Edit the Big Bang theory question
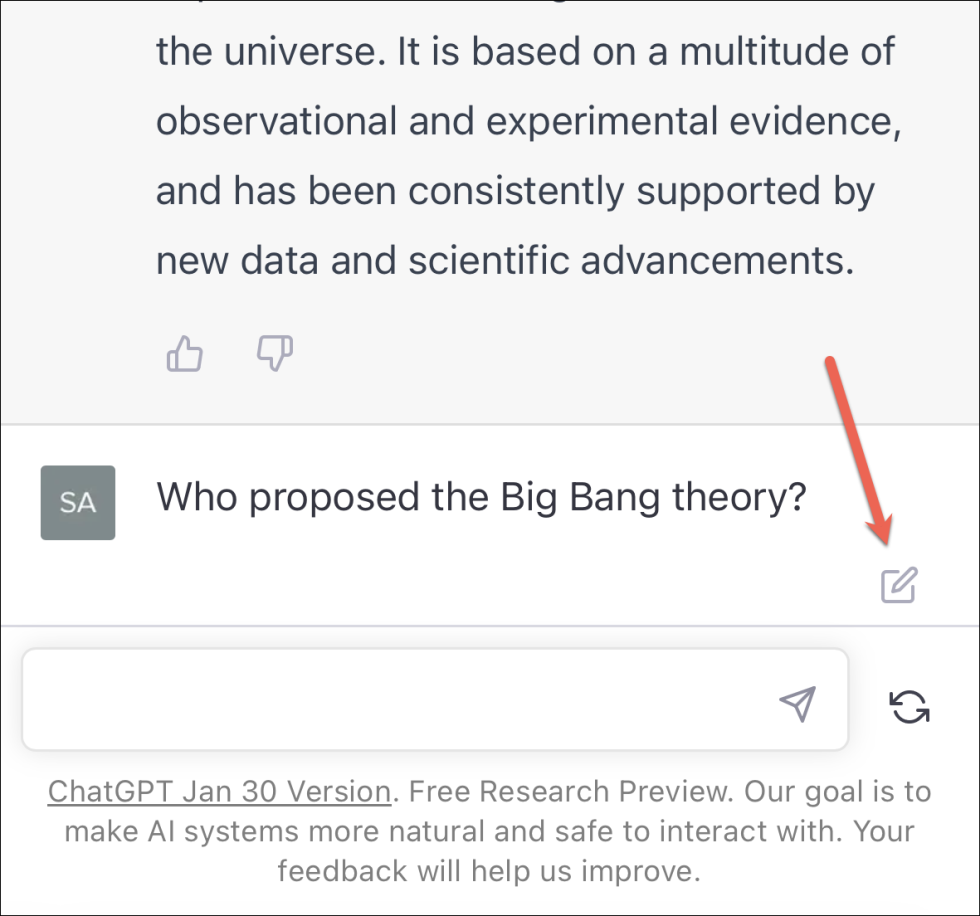The width and height of the screenshot is (980, 916). click(x=898, y=585)
